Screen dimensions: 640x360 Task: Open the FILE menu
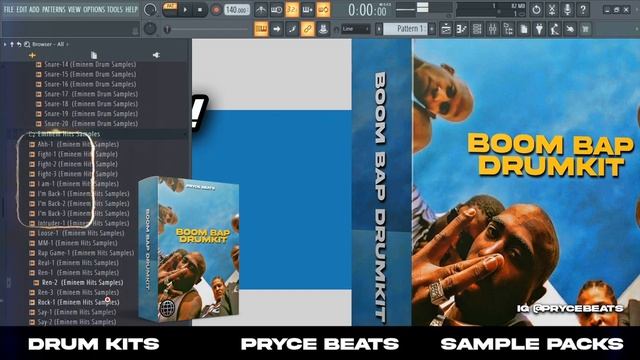point(9,9)
